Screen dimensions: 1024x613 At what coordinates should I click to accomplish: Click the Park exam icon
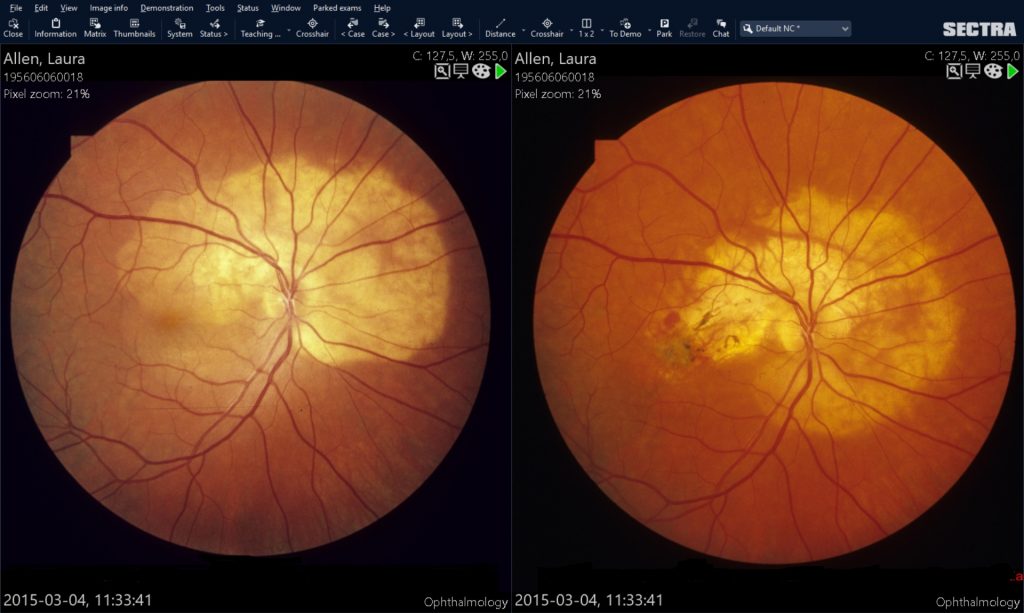pyautogui.click(x=664, y=27)
